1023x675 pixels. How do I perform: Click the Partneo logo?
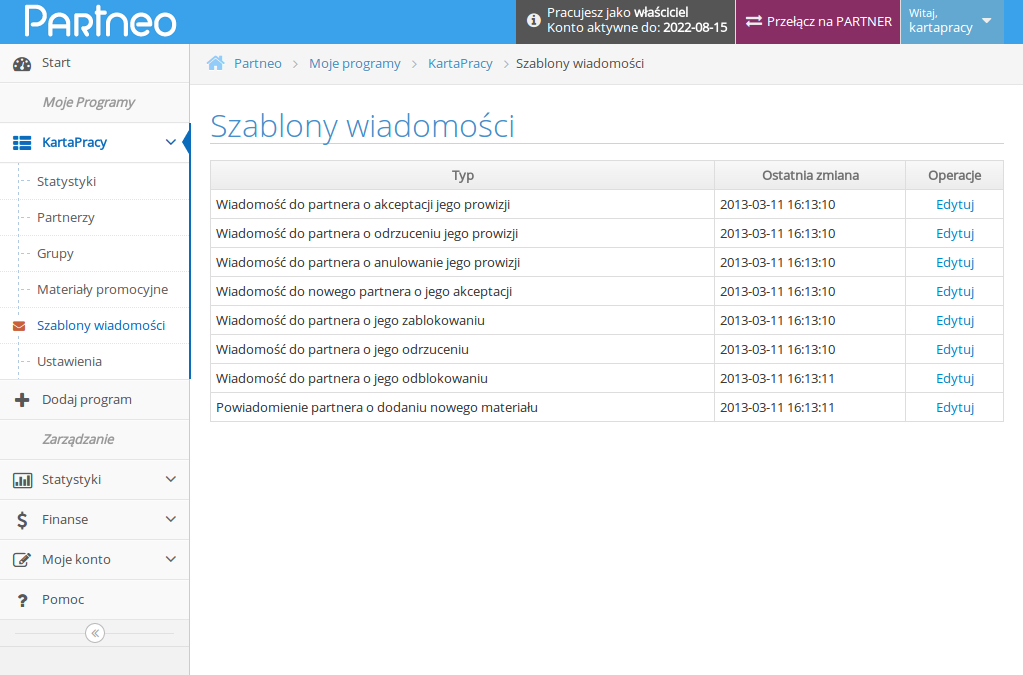pos(100,21)
